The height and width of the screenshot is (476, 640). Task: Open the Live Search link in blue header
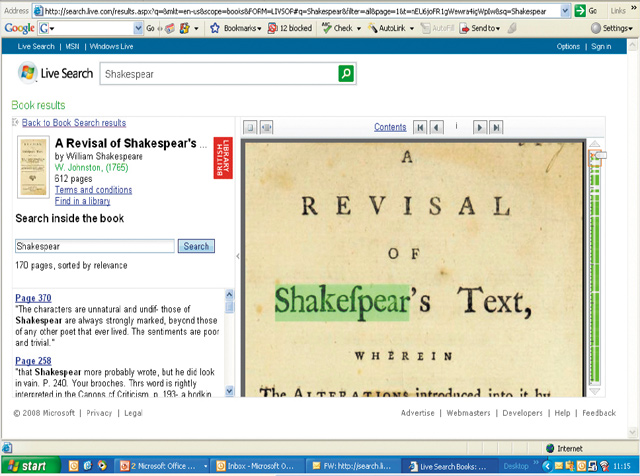[36, 47]
